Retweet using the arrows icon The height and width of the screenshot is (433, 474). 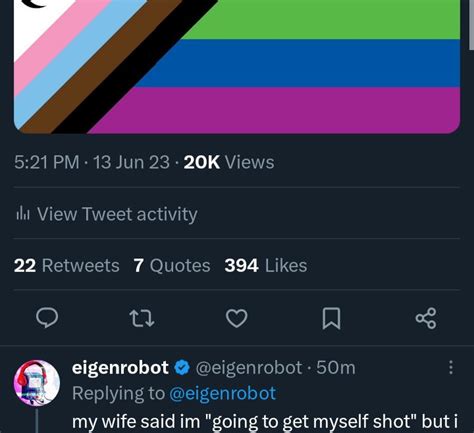click(x=142, y=318)
